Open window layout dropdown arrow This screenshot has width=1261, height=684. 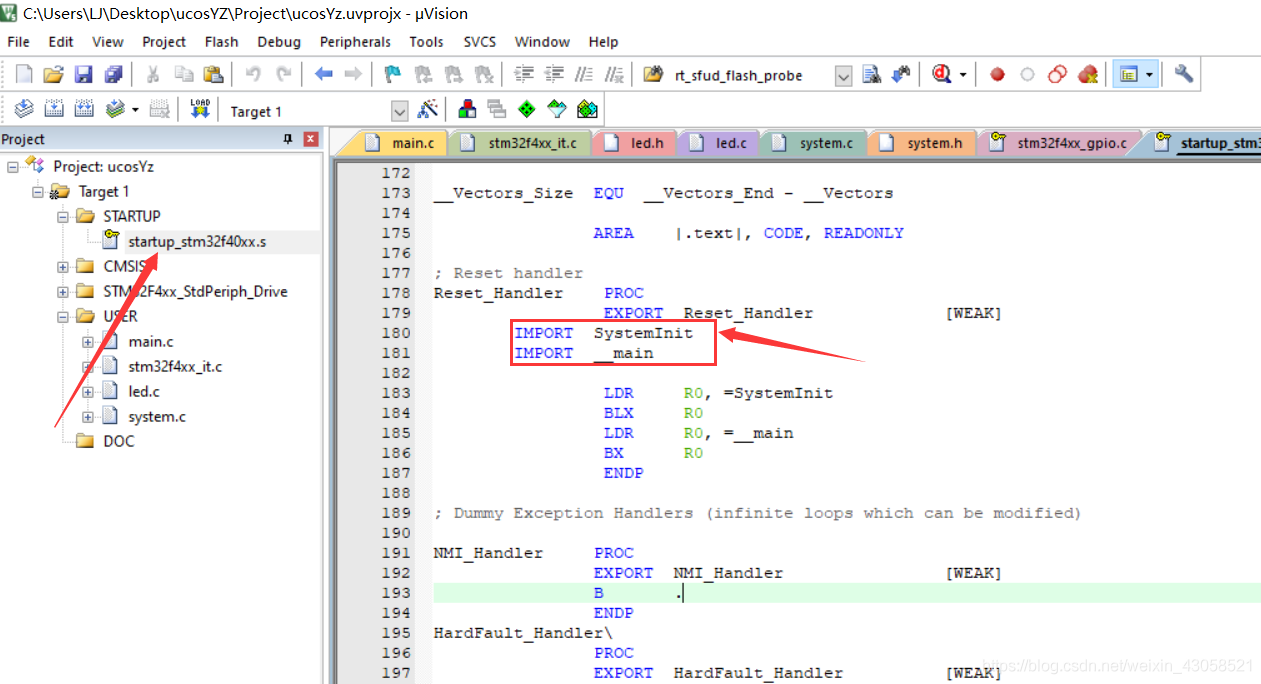(x=1150, y=74)
